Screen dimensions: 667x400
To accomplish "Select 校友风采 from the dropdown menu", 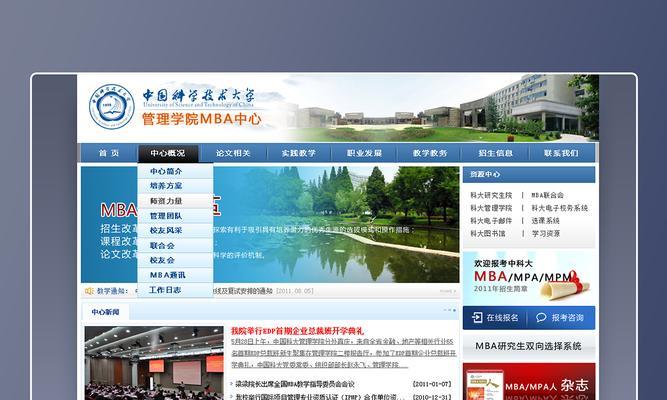I will coord(175,230).
